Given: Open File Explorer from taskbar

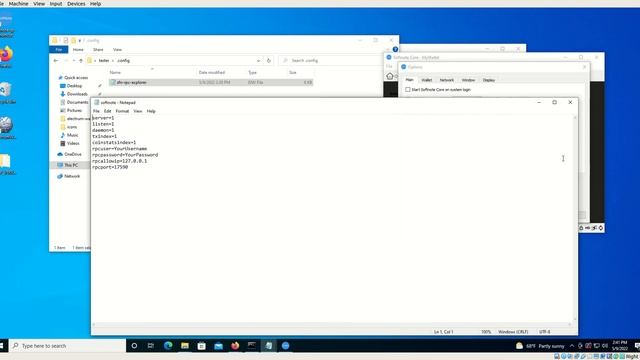Looking at the screenshot, I should point(185,346).
